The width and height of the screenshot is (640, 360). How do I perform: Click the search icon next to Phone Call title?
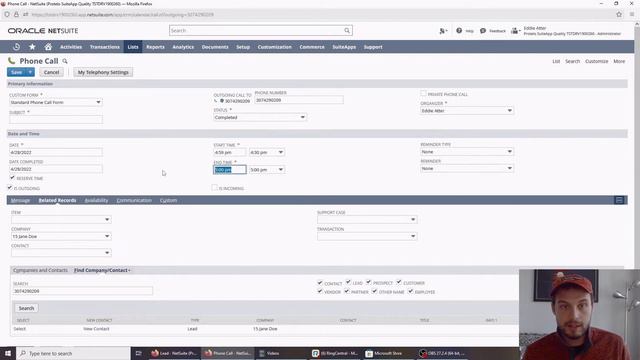pos(65,61)
